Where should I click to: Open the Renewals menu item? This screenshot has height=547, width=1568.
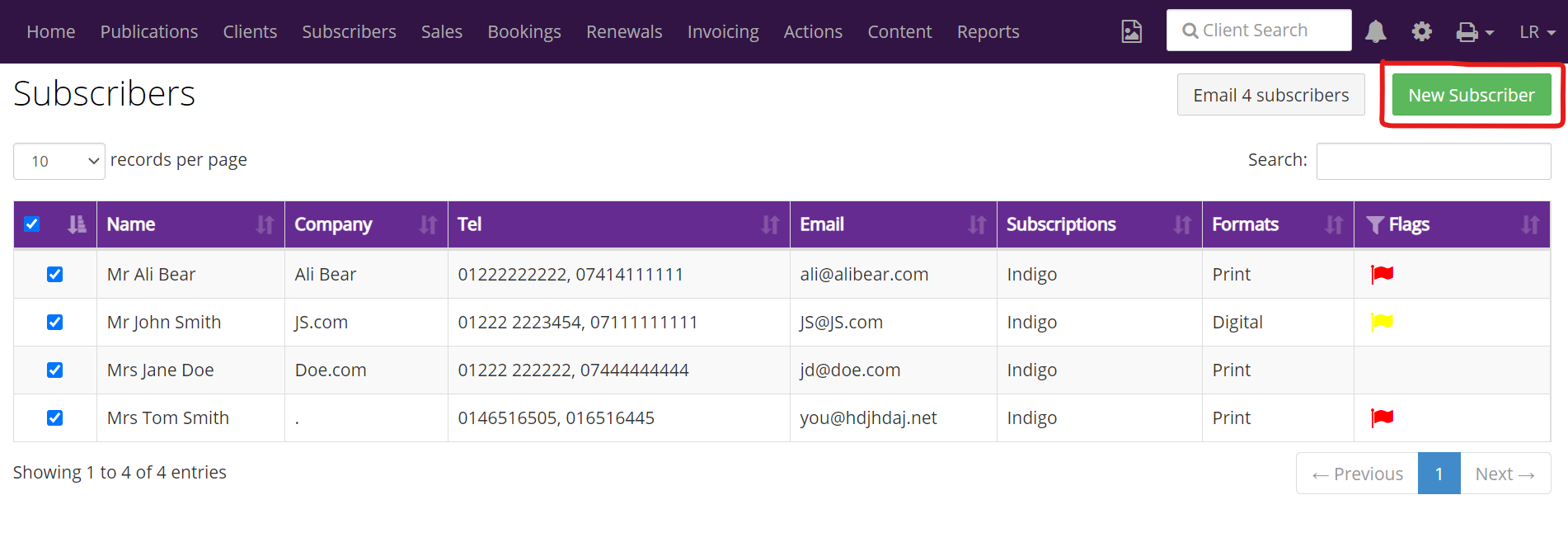tap(624, 32)
